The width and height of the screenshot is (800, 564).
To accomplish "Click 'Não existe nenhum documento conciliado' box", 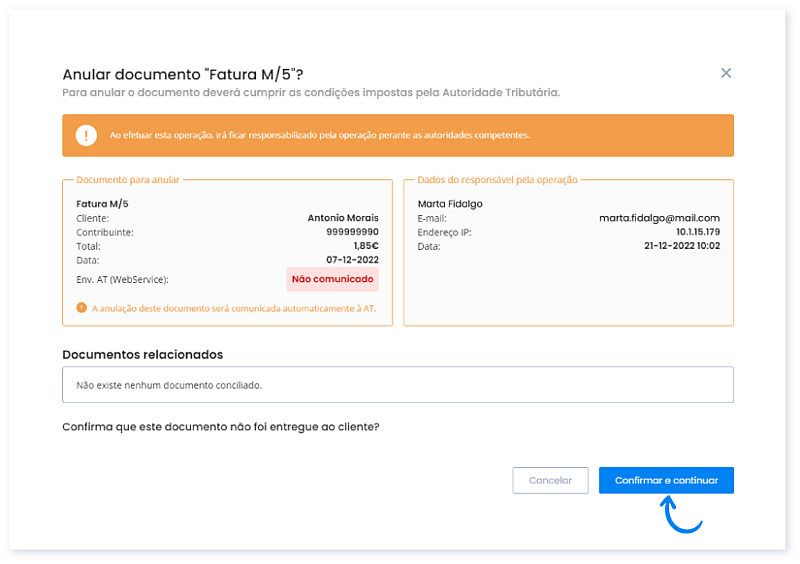I will tap(398, 385).
